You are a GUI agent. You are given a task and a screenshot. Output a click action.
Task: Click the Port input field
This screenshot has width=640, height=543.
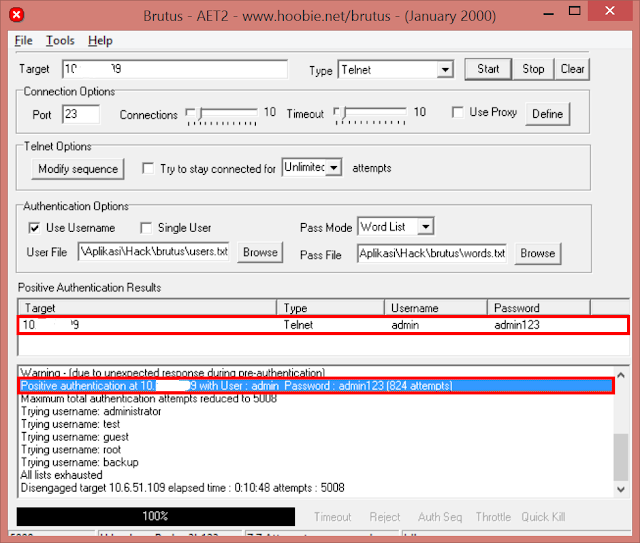(81, 114)
